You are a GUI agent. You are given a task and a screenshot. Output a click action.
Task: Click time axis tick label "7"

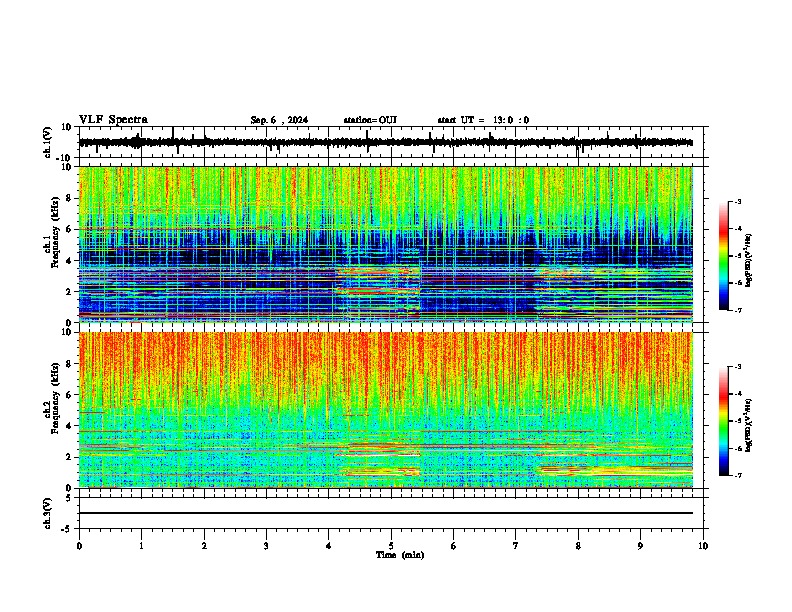click(x=516, y=546)
